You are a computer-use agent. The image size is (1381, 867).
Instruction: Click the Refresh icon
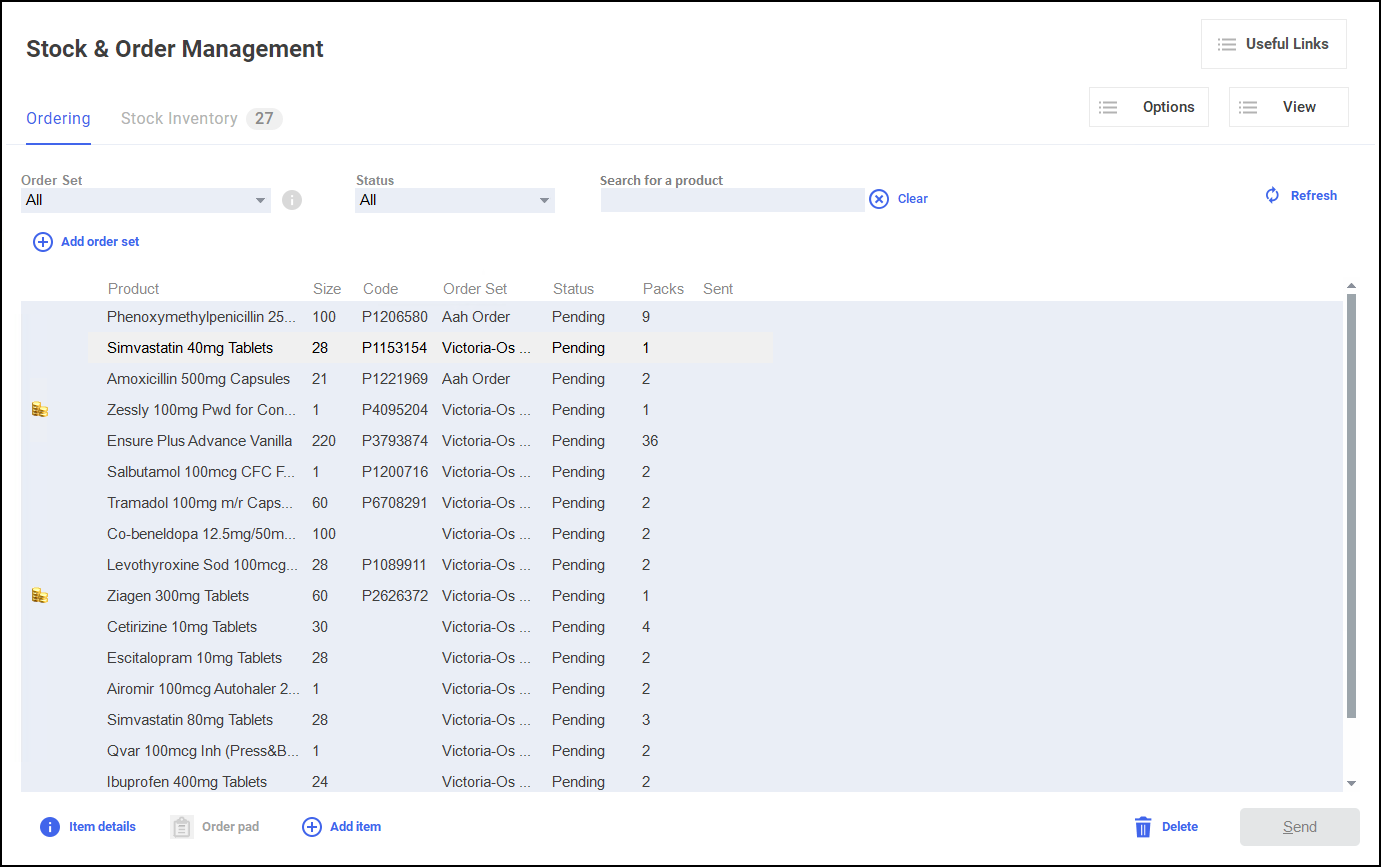[x=1272, y=195]
